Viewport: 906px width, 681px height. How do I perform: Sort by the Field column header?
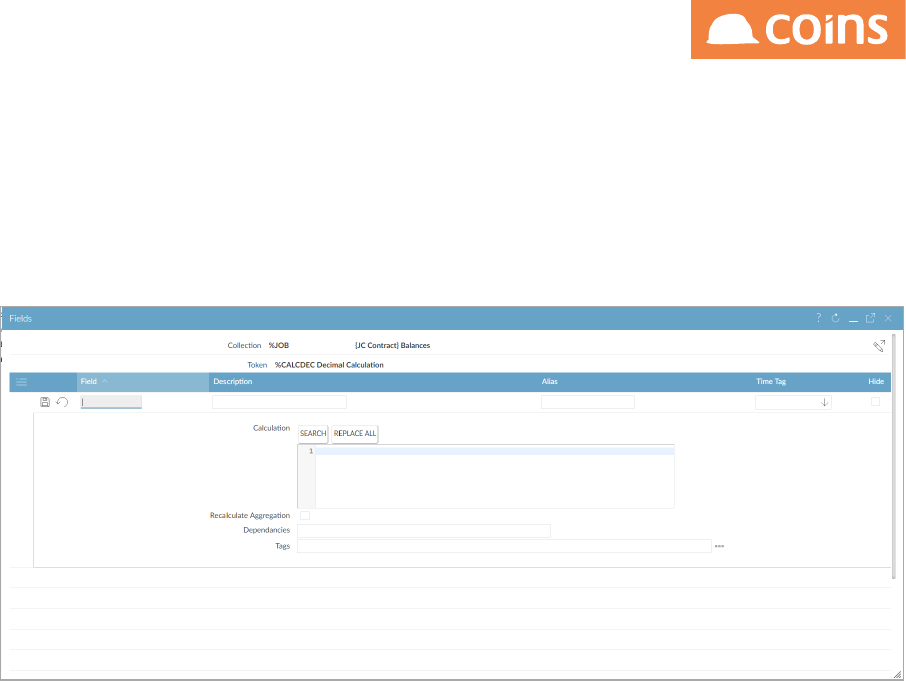[143, 382]
